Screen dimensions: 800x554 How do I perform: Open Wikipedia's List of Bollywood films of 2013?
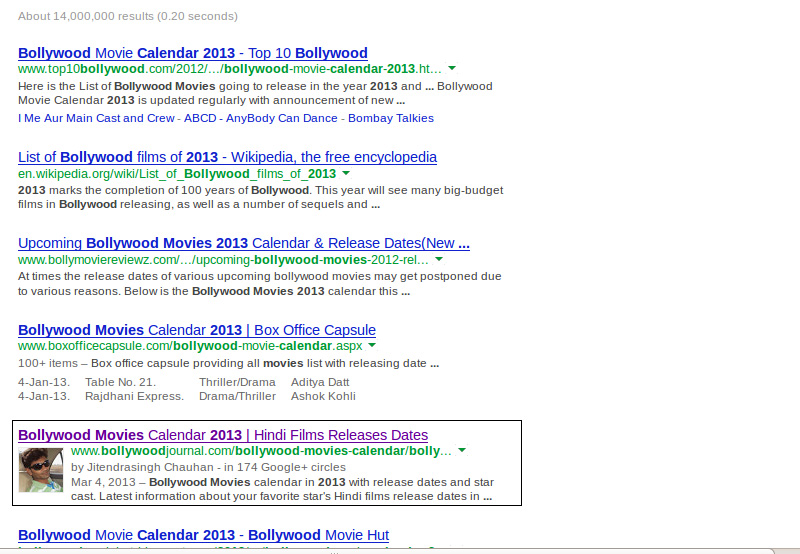coord(228,157)
